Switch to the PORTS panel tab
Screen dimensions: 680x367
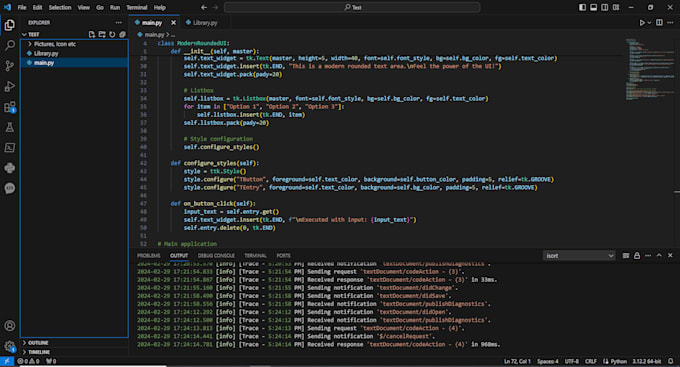tap(283, 256)
